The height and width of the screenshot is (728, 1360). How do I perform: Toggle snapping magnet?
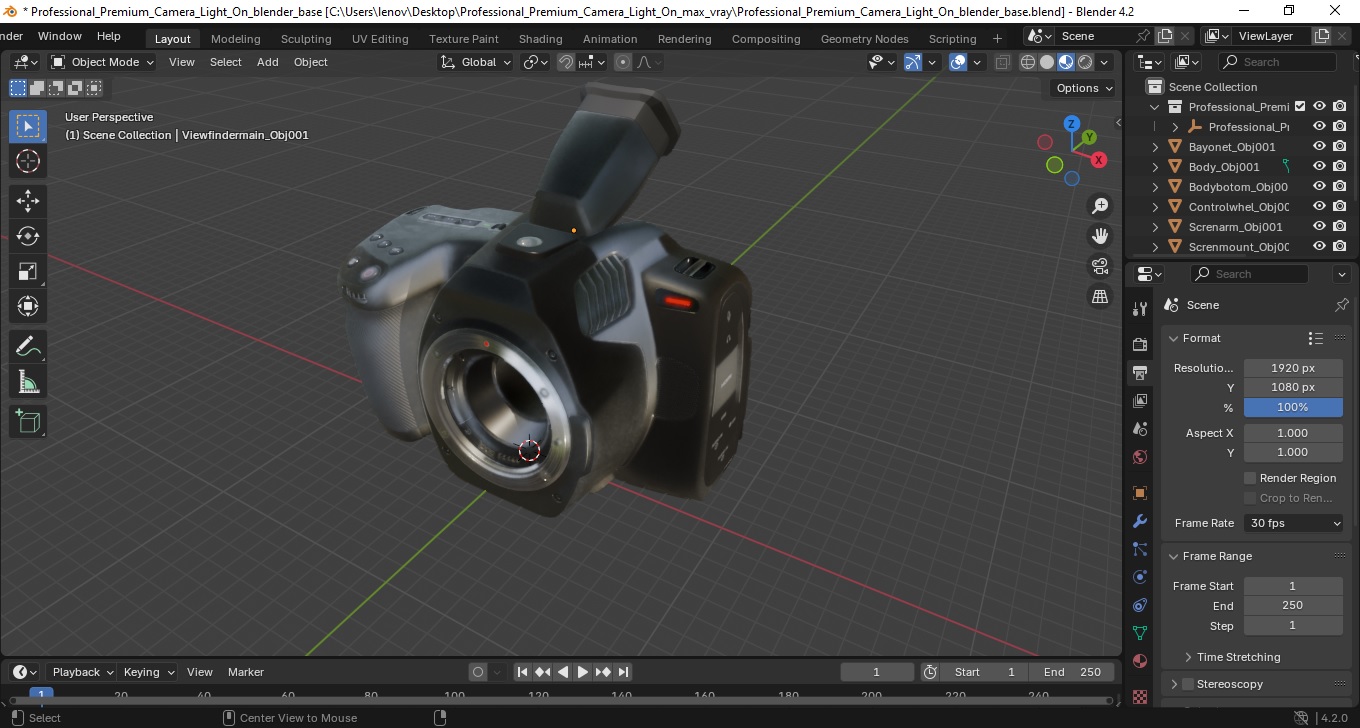click(x=565, y=62)
